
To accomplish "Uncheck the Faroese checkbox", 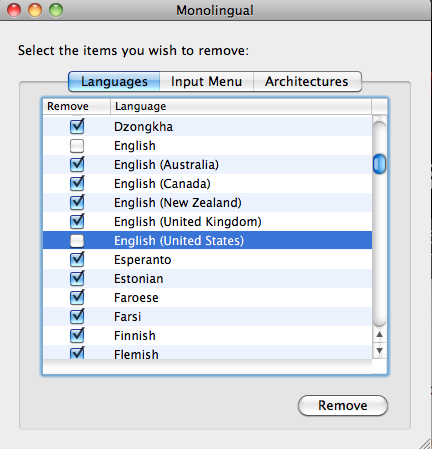I will (x=77, y=298).
